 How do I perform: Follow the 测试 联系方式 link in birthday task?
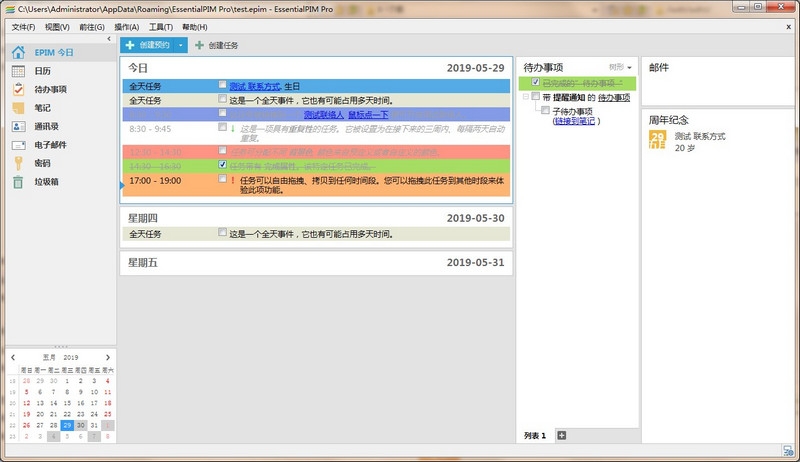click(x=255, y=86)
